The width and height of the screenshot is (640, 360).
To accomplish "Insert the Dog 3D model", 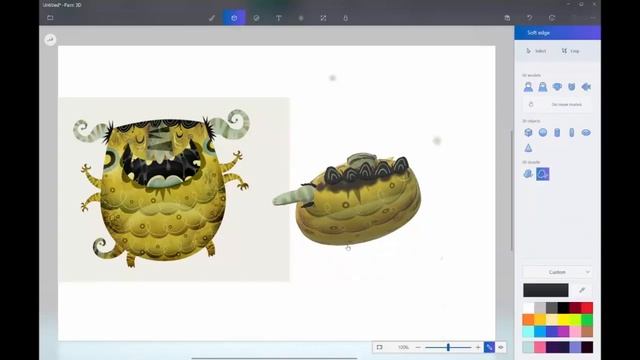I will pos(557,87).
